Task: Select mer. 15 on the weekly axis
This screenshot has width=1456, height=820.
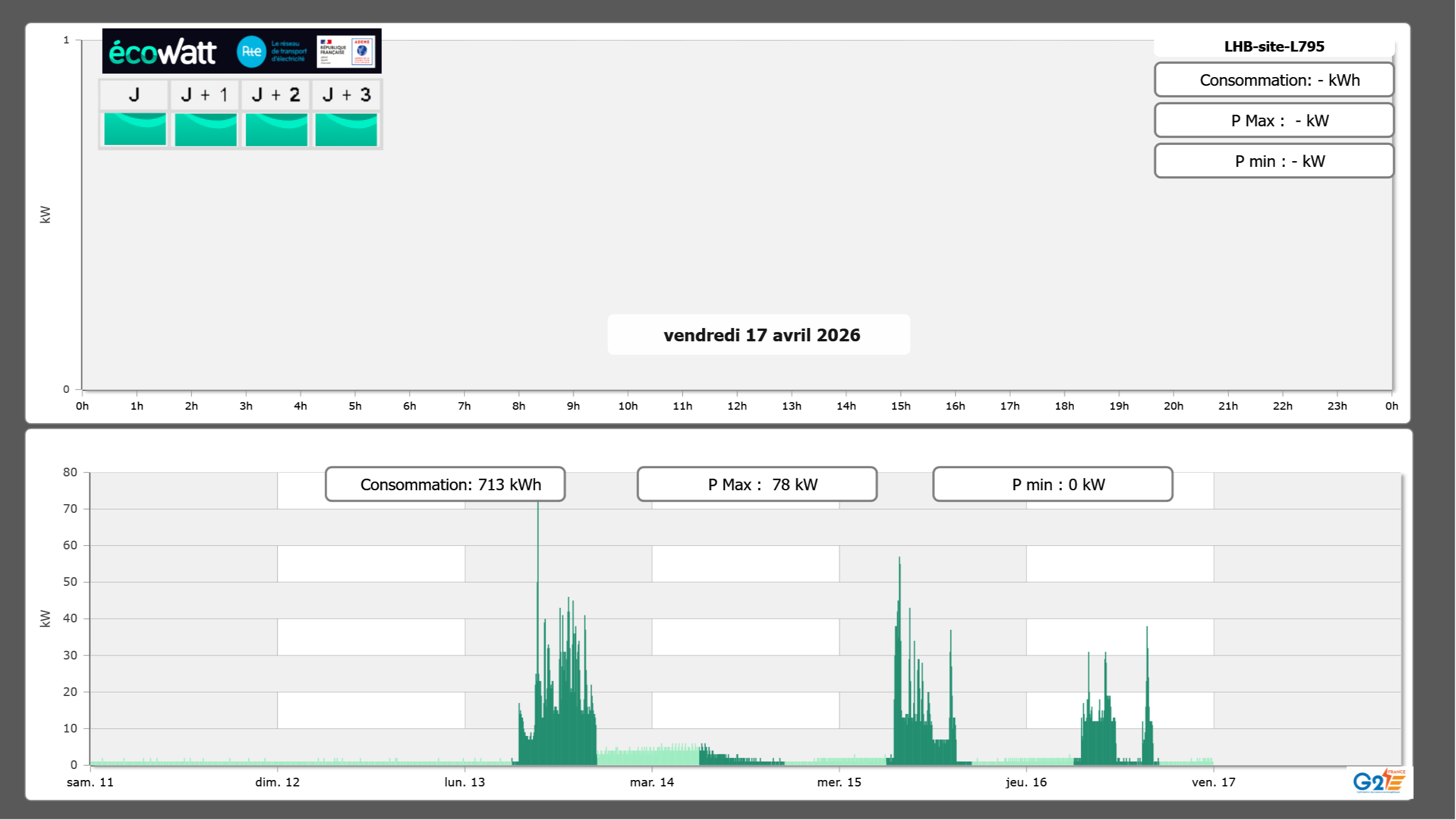Action: pos(838,782)
